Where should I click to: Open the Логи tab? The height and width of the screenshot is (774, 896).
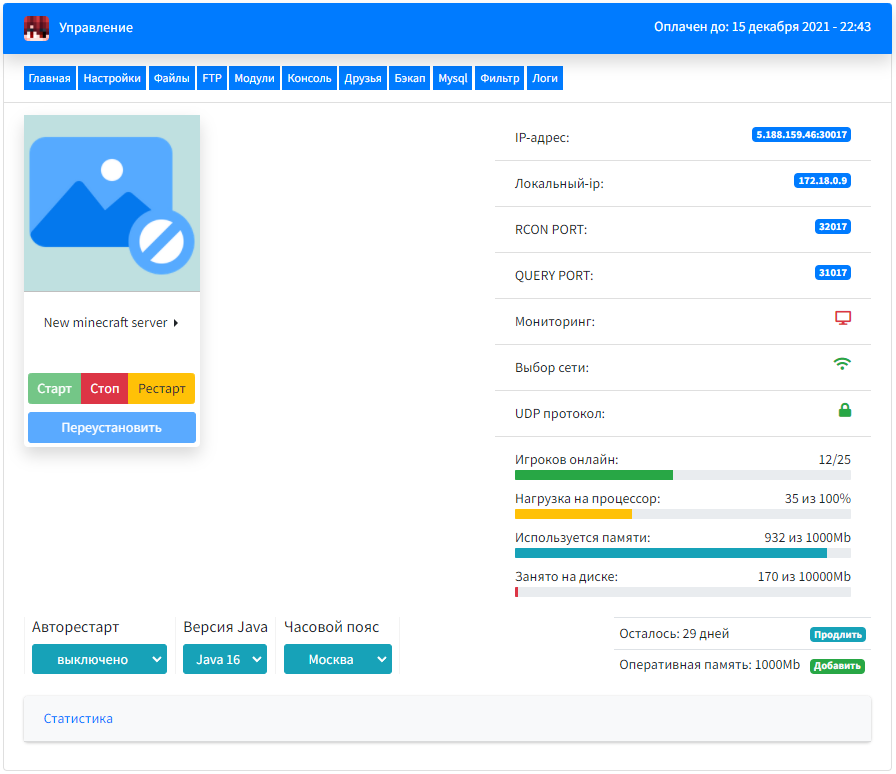click(545, 78)
